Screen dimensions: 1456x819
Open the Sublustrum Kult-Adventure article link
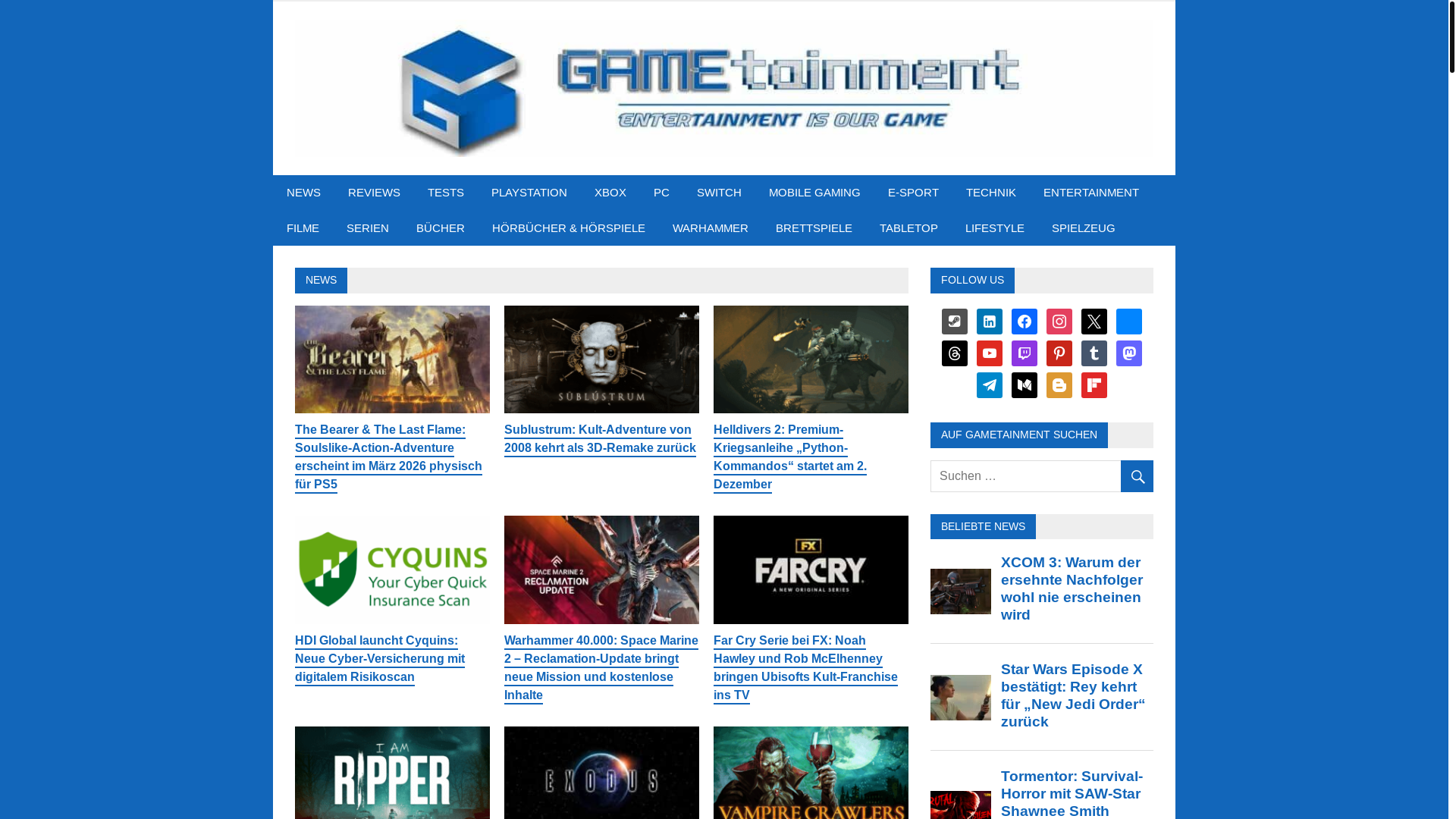600,439
